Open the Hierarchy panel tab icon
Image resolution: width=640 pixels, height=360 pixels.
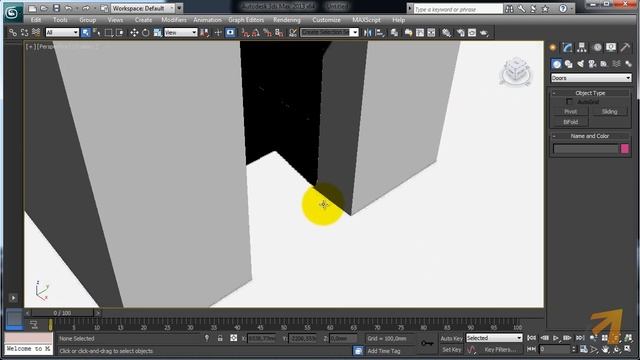coord(582,48)
